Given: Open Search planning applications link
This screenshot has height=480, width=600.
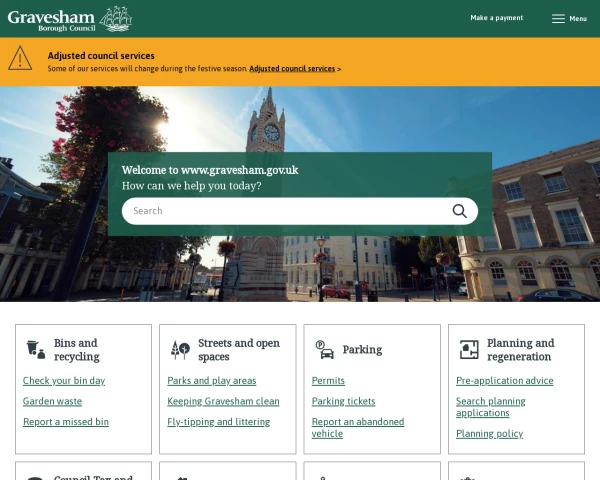Looking at the screenshot, I should [x=491, y=407].
